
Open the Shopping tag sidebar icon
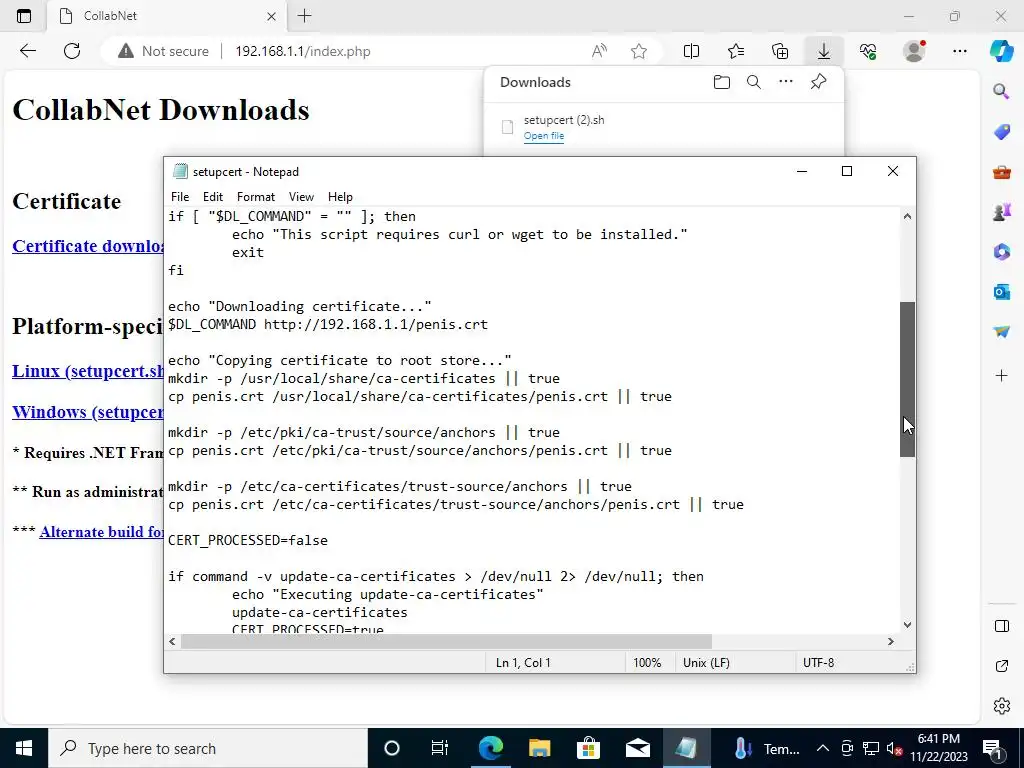[x=1001, y=132]
